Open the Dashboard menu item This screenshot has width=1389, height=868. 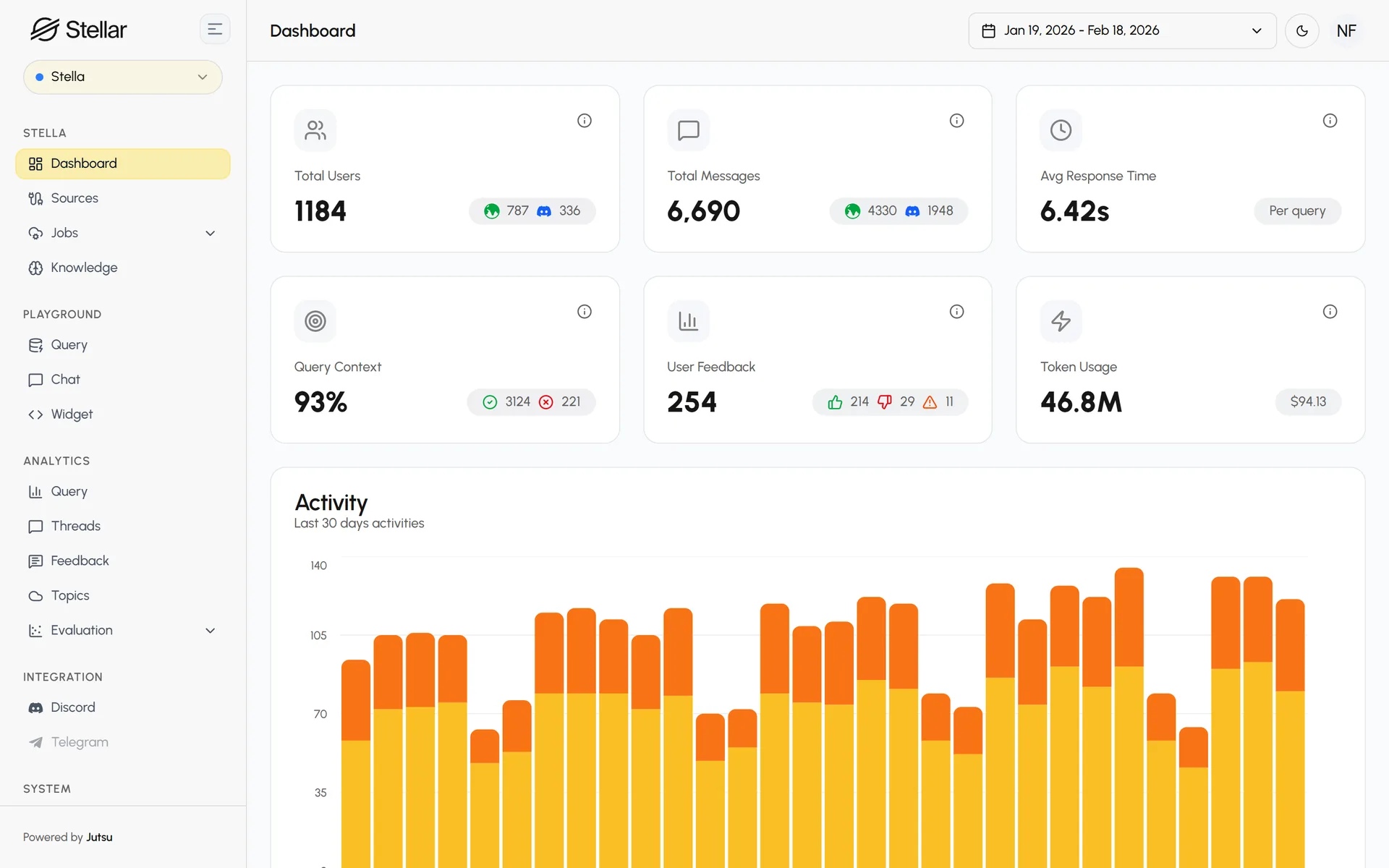coord(123,163)
